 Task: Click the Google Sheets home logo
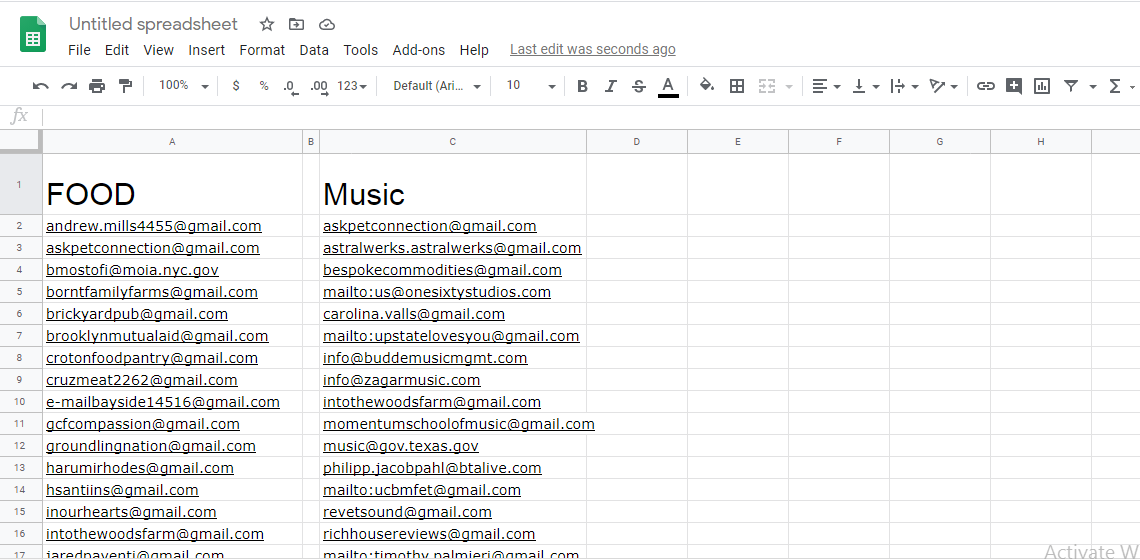click(33, 35)
